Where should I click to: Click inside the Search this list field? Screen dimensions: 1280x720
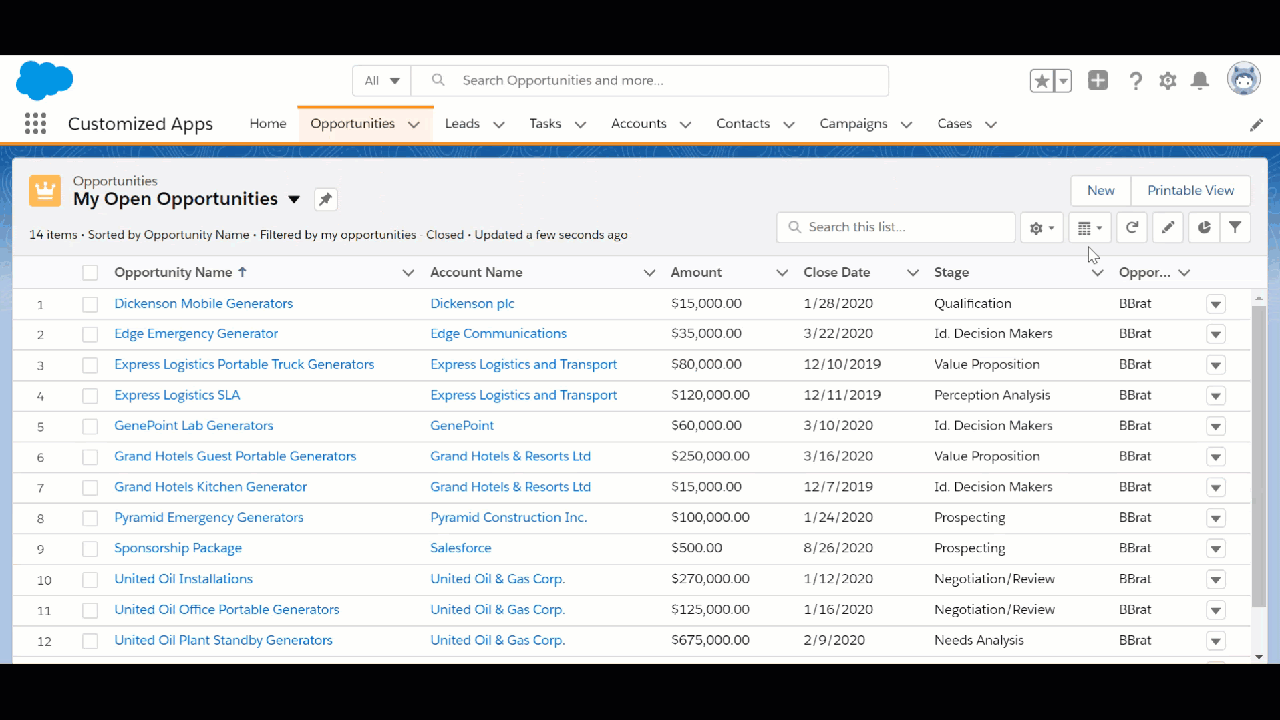point(895,227)
